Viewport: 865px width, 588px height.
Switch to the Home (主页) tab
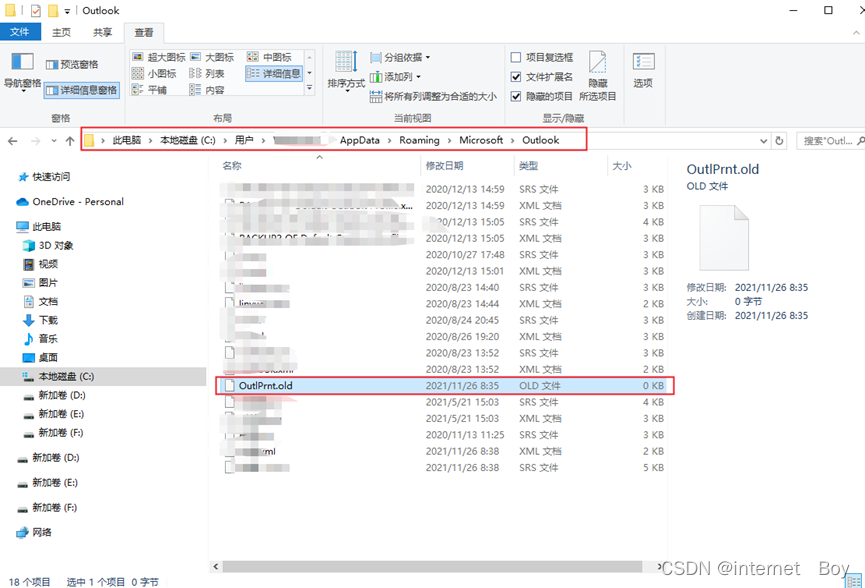[x=61, y=33]
